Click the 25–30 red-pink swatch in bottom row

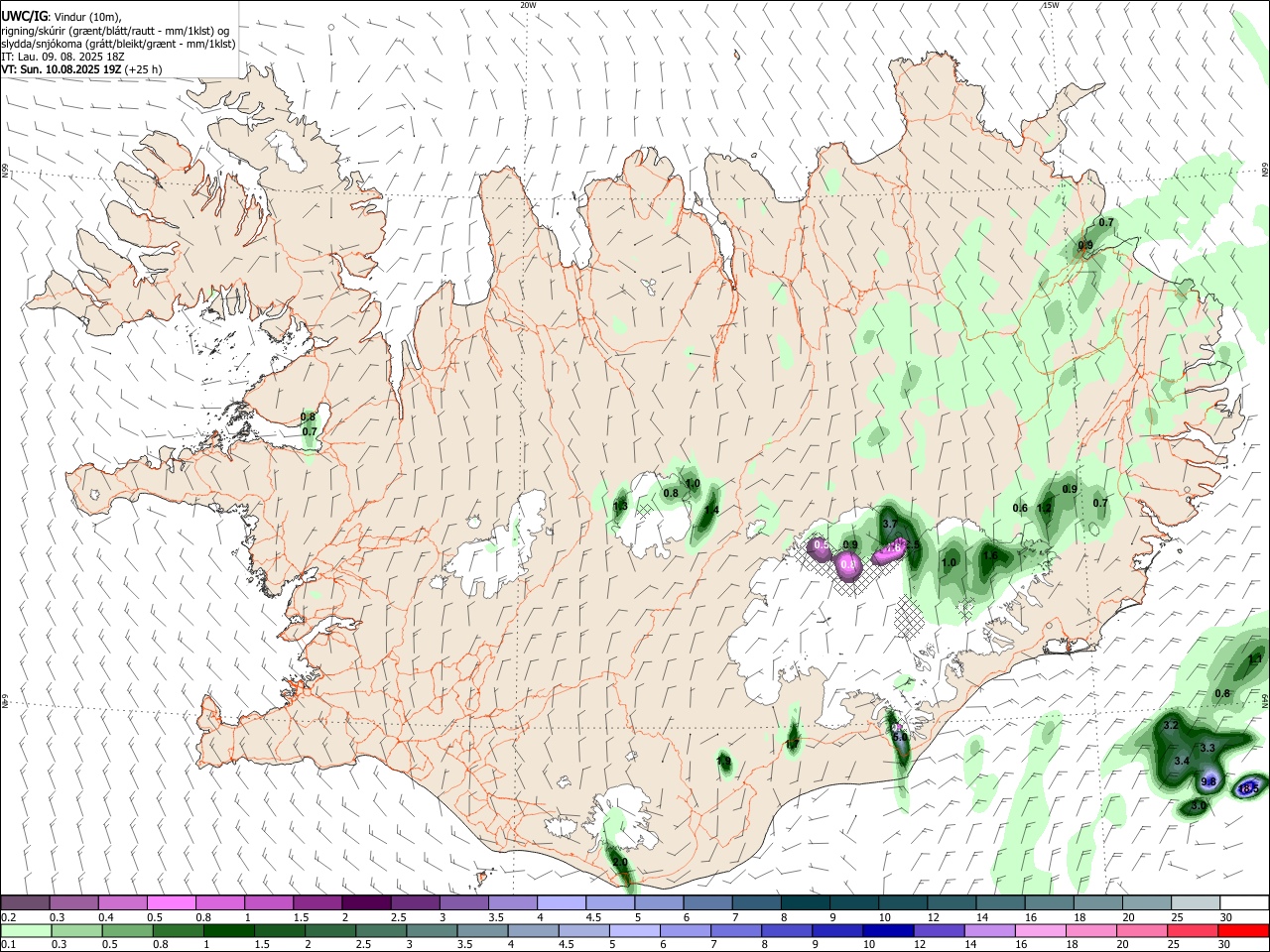pyautogui.click(x=1195, y=930)
